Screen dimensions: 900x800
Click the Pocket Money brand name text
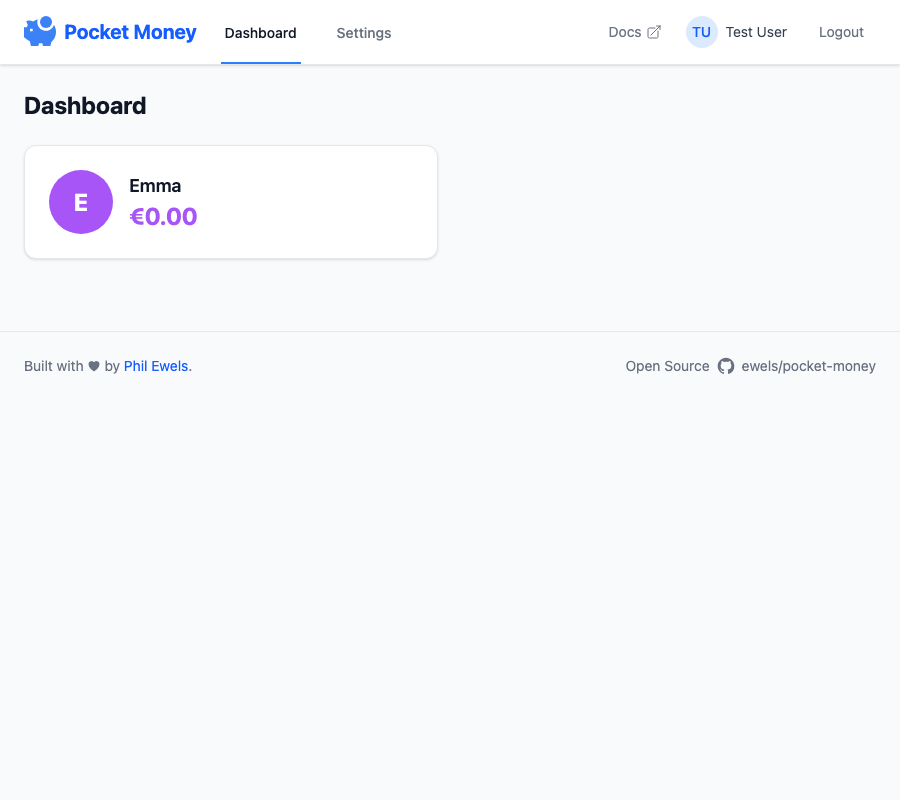point(130,31)
